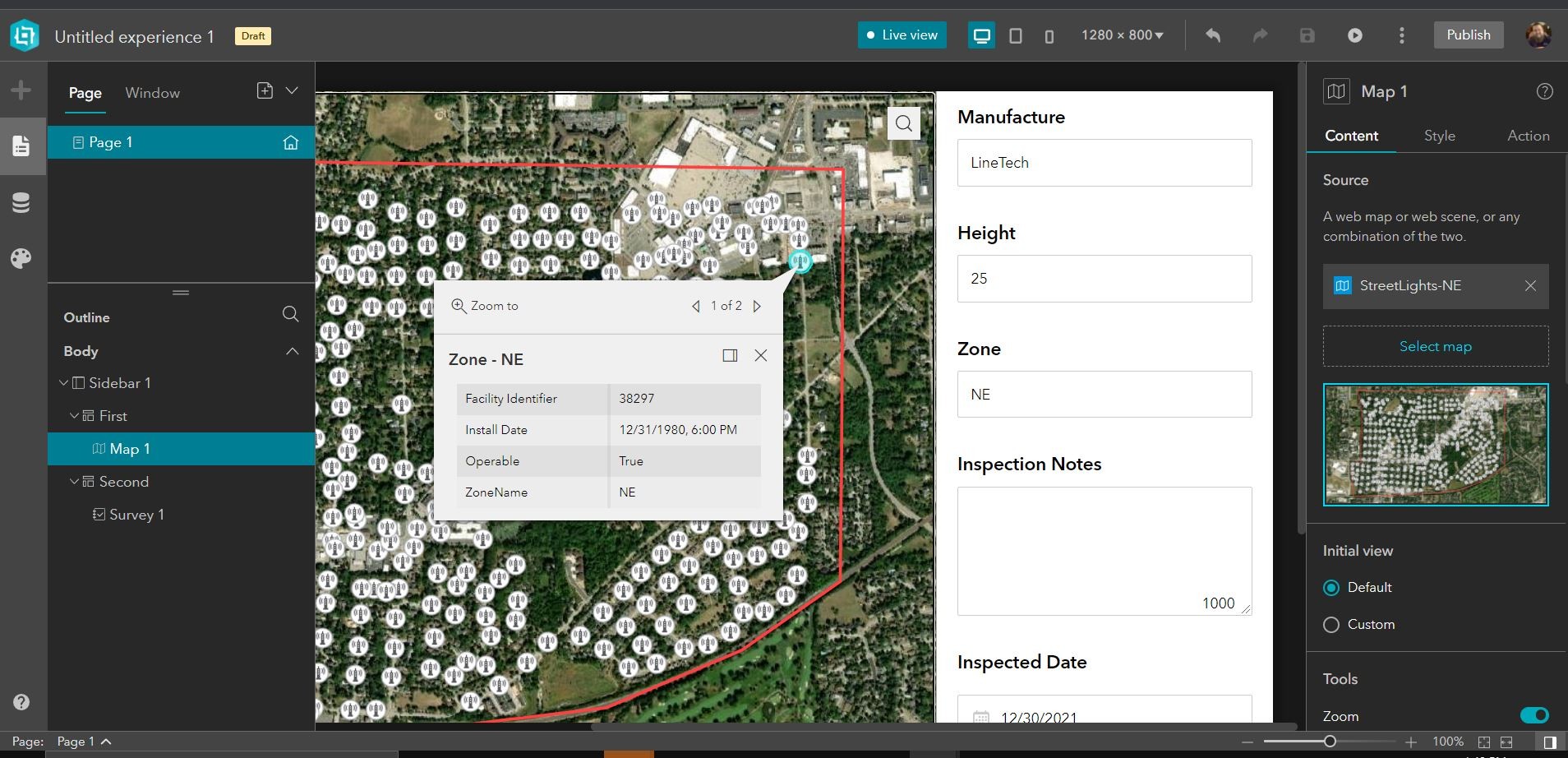Switch to the Page tab
This screenshot has width=1568, height=758.
tap(85, 93)
